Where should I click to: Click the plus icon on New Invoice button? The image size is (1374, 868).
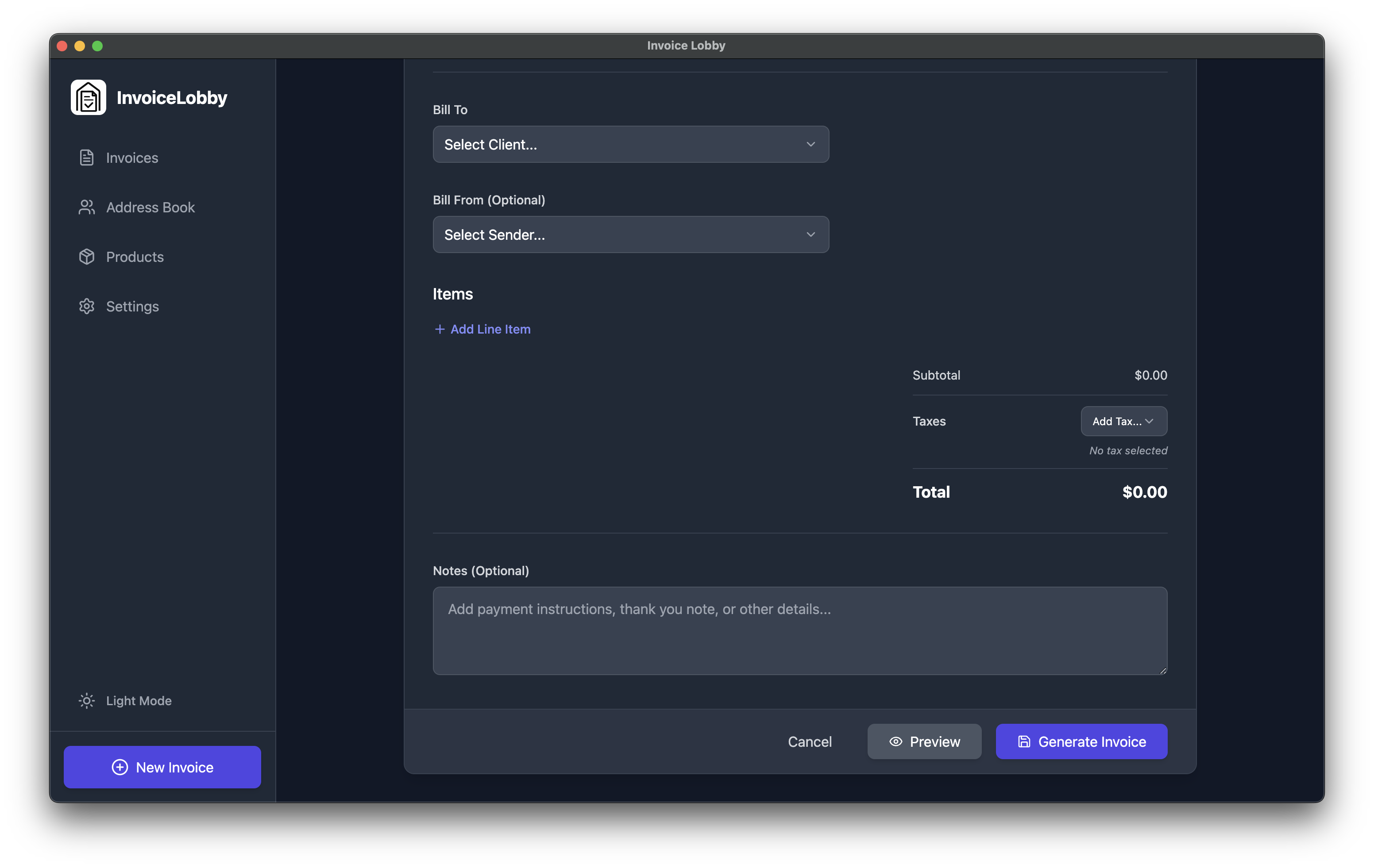[x=120, y=767]
